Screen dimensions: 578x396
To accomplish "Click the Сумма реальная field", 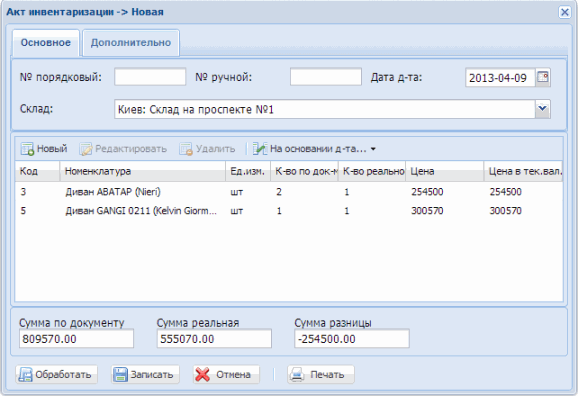I will click(214, 339).
